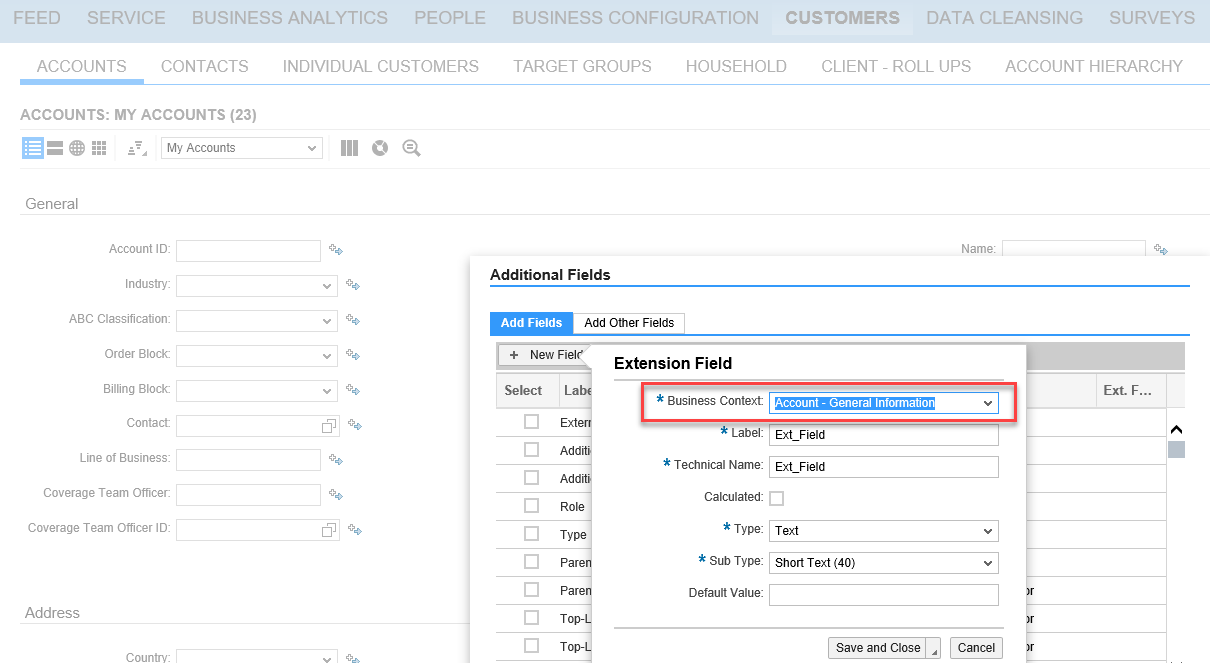Click adapt icon next to Contact field
This screenshot has width=1210, height=663.
click(x=355, y=425)
